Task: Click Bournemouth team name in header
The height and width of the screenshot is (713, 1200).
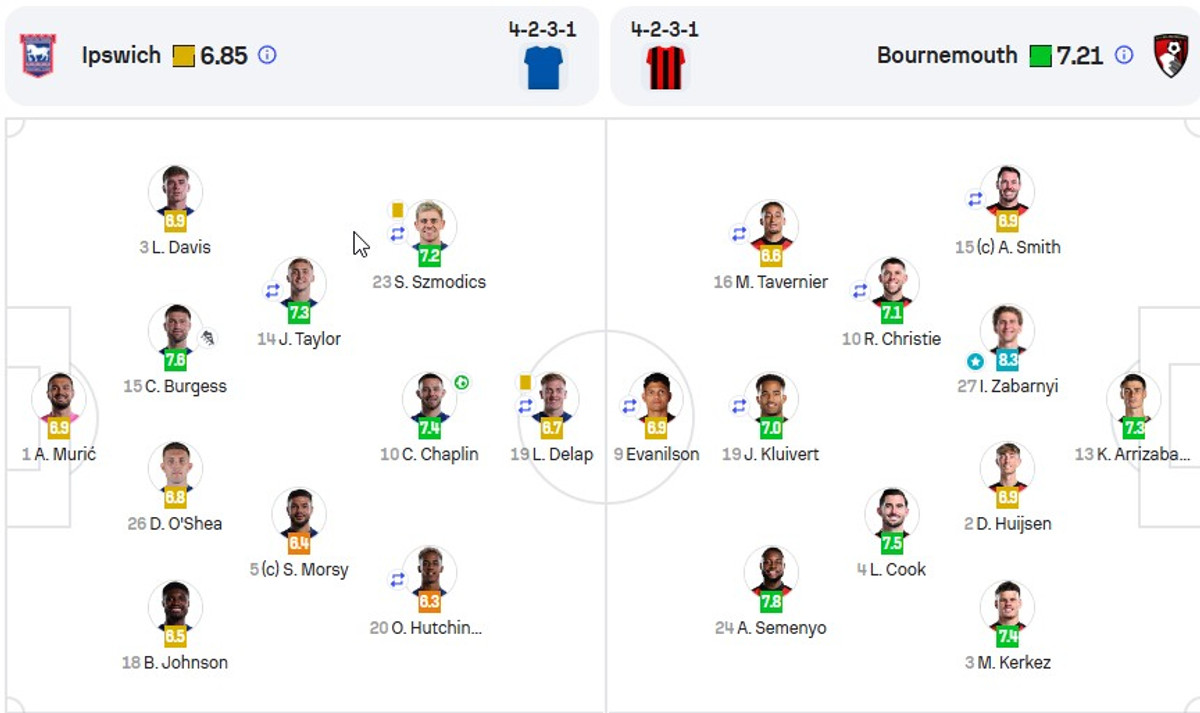Action: 946,55
